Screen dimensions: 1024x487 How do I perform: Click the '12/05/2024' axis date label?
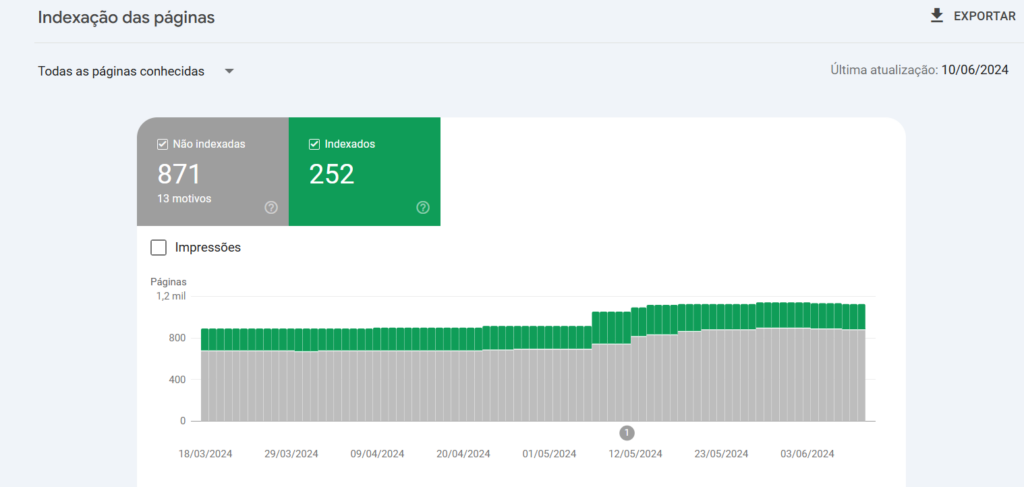[635, 454]
